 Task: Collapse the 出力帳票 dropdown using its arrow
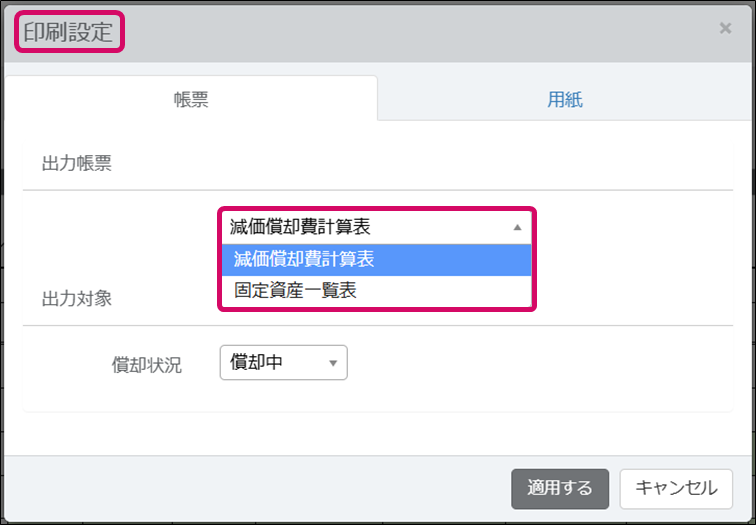517,227
